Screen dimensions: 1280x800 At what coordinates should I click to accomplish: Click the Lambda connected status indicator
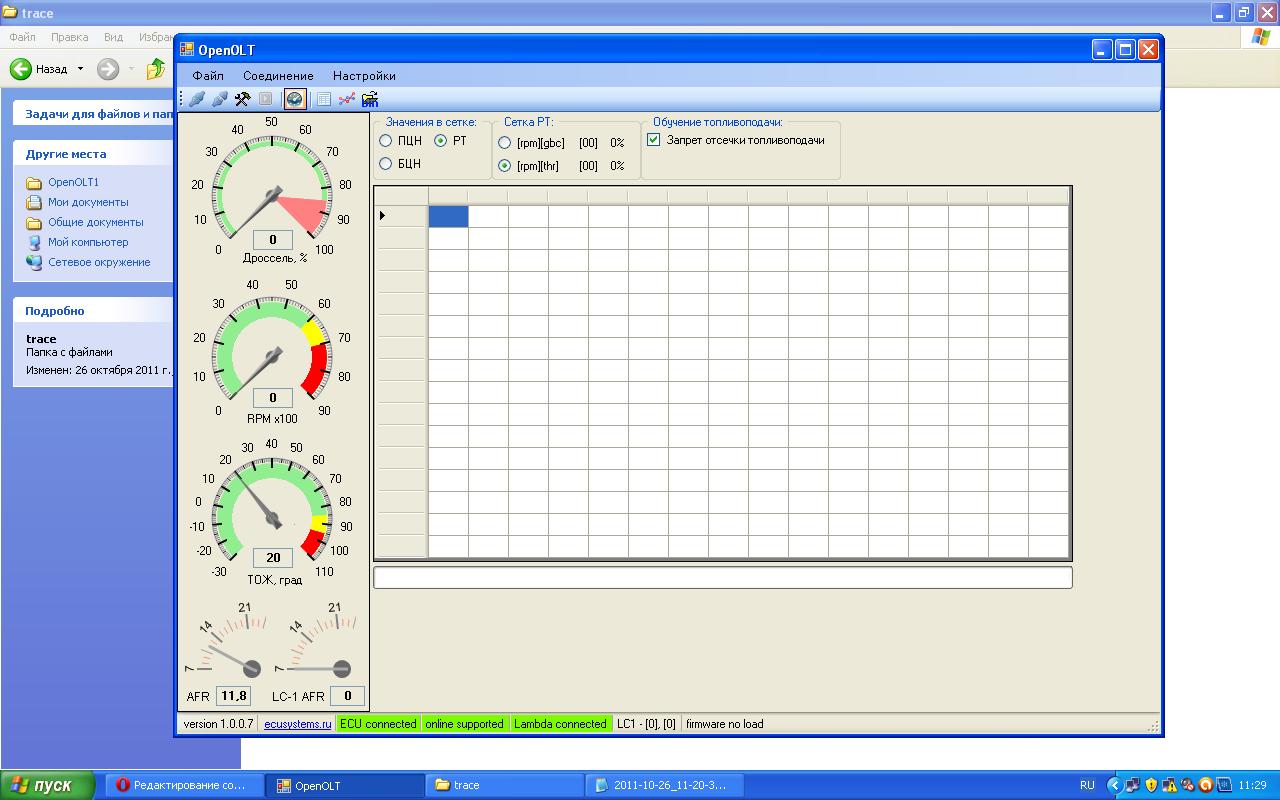(560, 724)
